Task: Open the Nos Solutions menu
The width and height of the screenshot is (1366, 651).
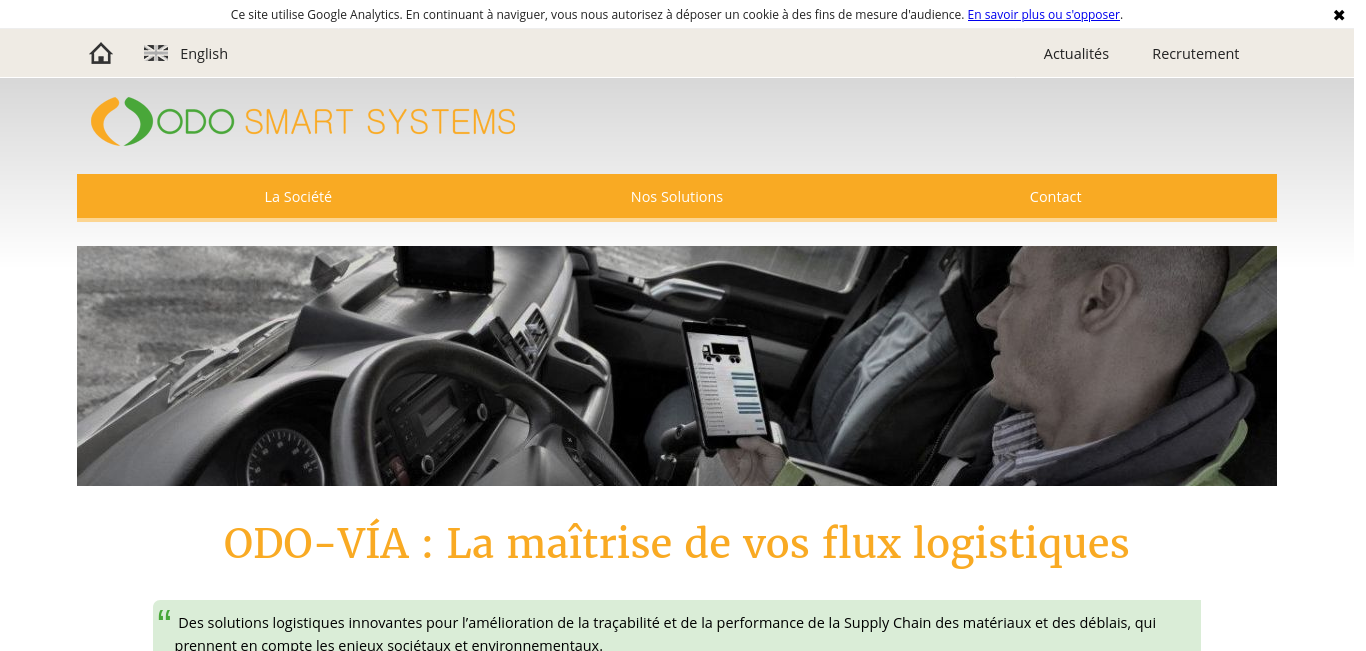Action: (677, 197)
